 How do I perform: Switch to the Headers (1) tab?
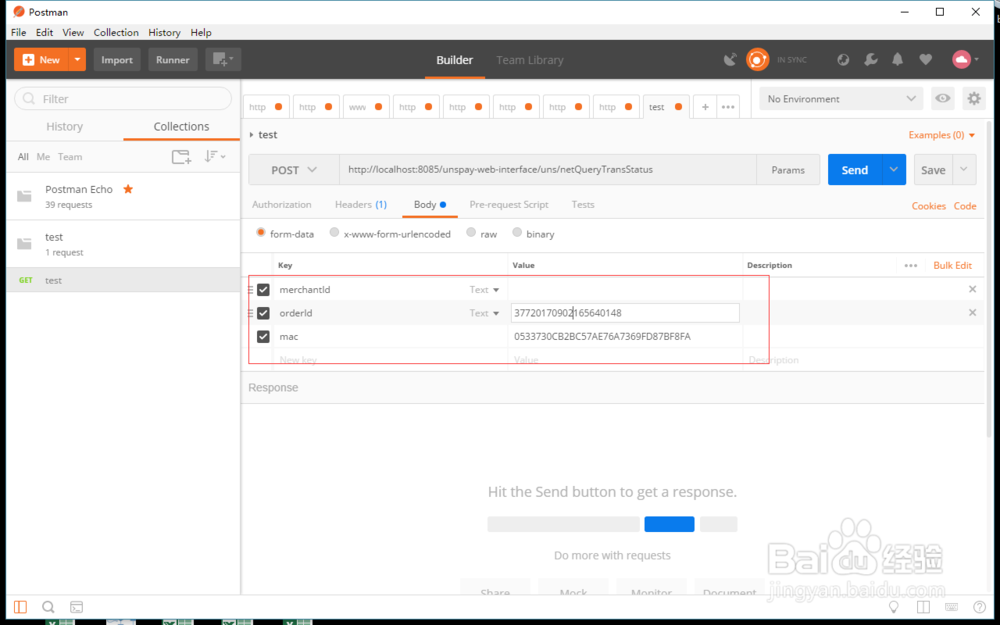pyautogui.click(x=361, y=205)
